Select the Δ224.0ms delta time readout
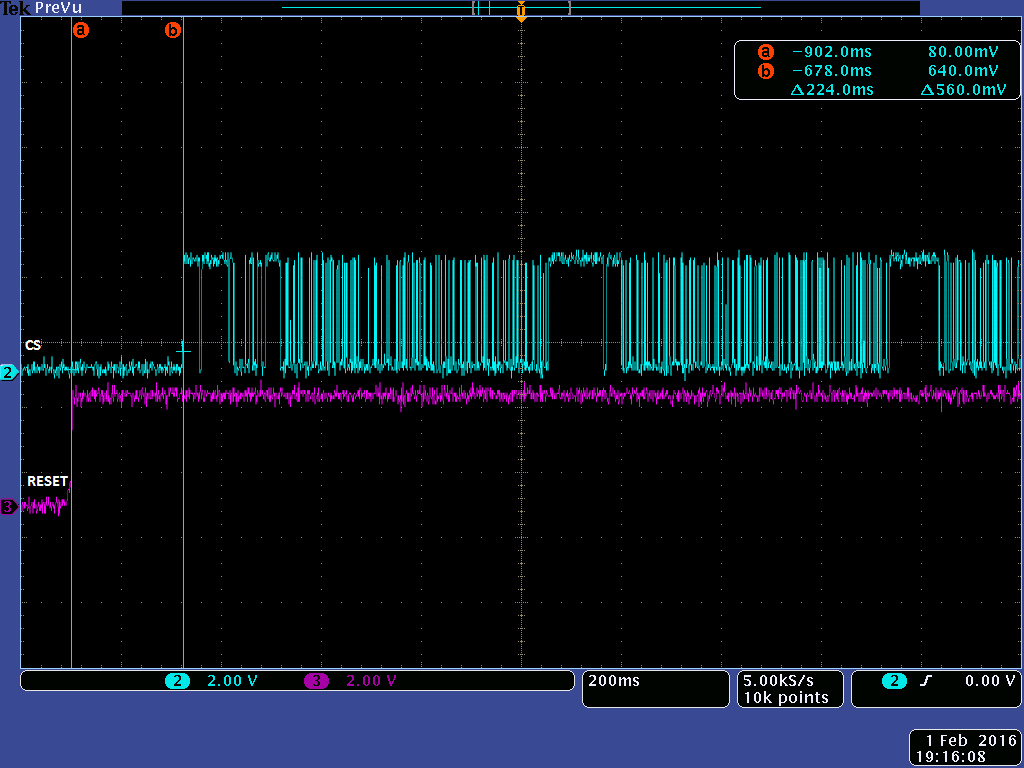This screenshot has width=1024, height=768. pos(831,89)
